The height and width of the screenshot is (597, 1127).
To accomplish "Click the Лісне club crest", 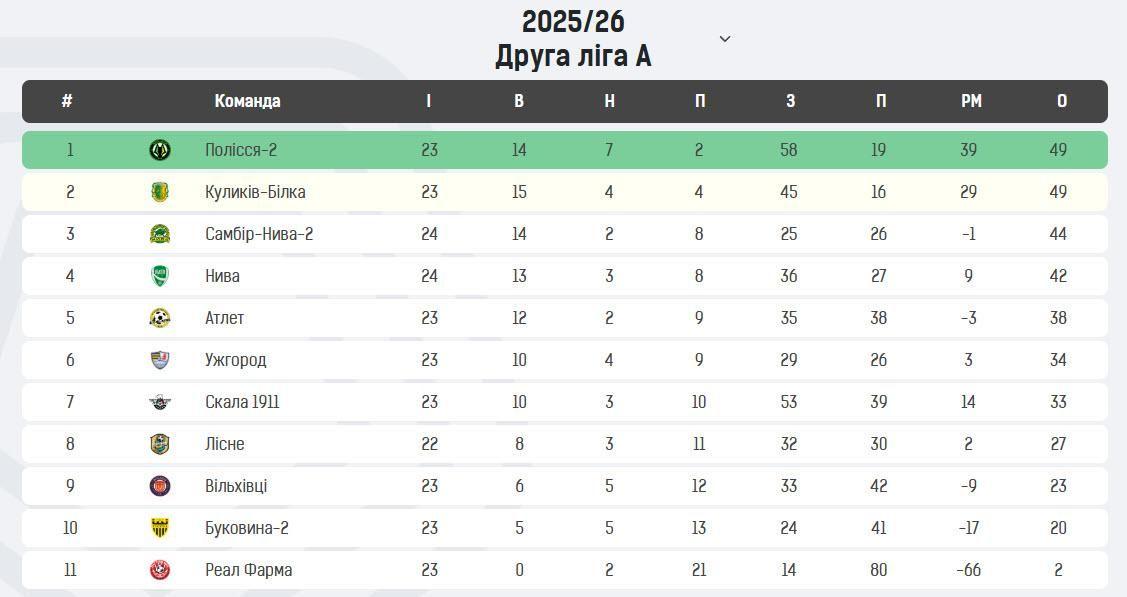I will point(160,444).
